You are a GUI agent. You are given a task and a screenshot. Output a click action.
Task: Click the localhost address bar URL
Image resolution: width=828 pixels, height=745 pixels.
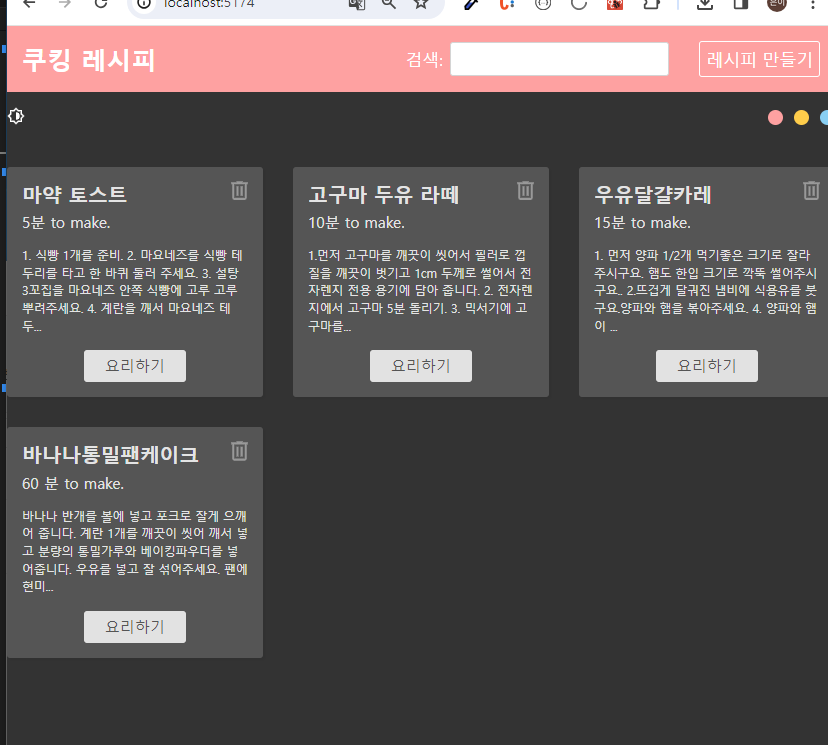tap(209, 4)
